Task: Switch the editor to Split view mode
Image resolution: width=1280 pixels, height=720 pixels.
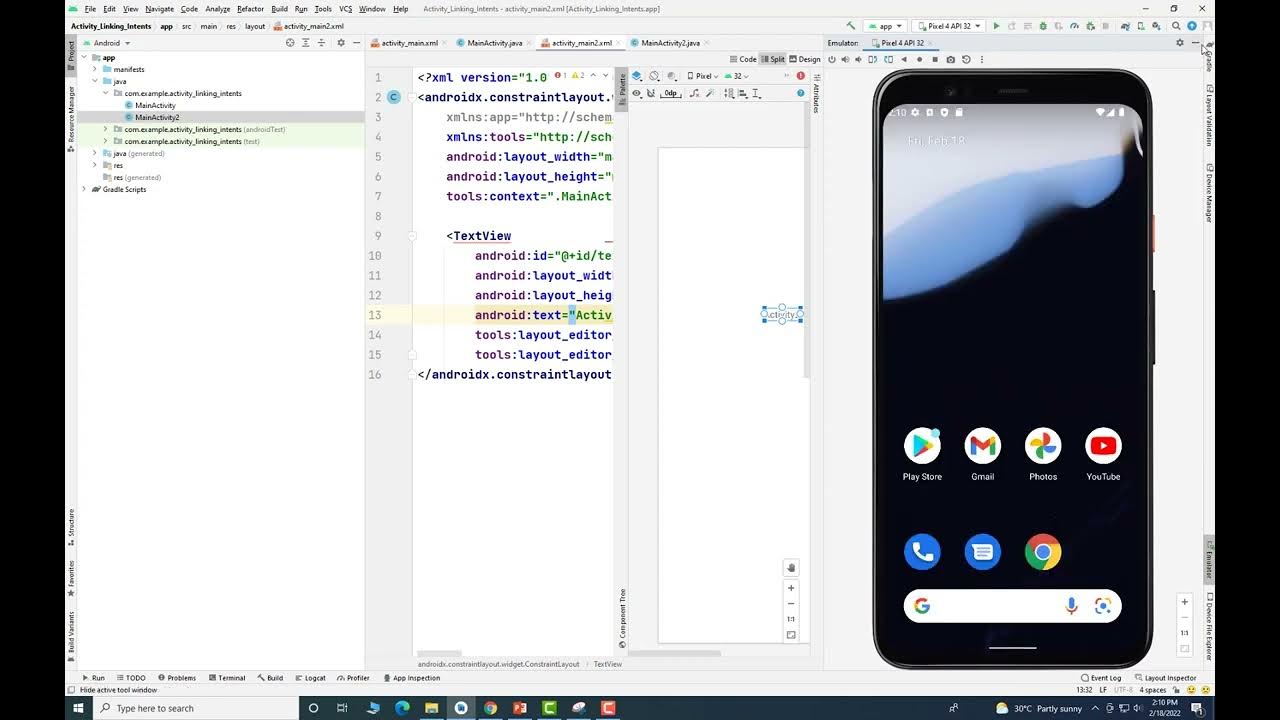Action: coord(772,59)
